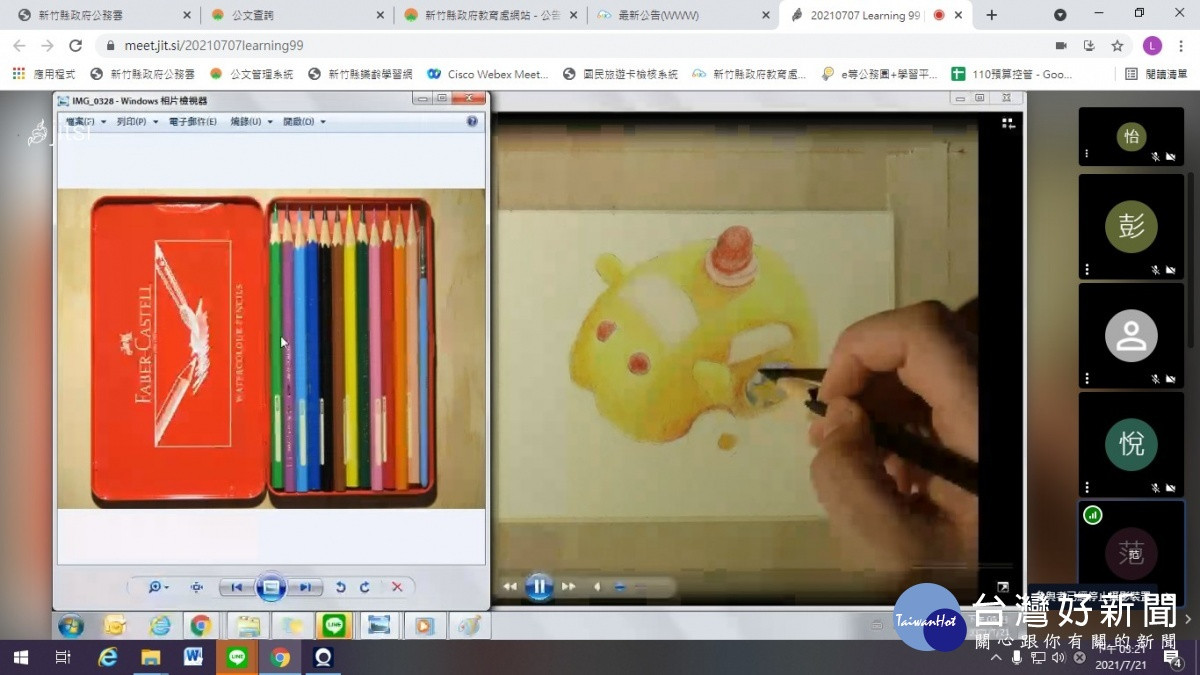The height and width of the screenshot is (675, 1200).
Task: Pause the video in the media player
Action: tap(539, 587)
